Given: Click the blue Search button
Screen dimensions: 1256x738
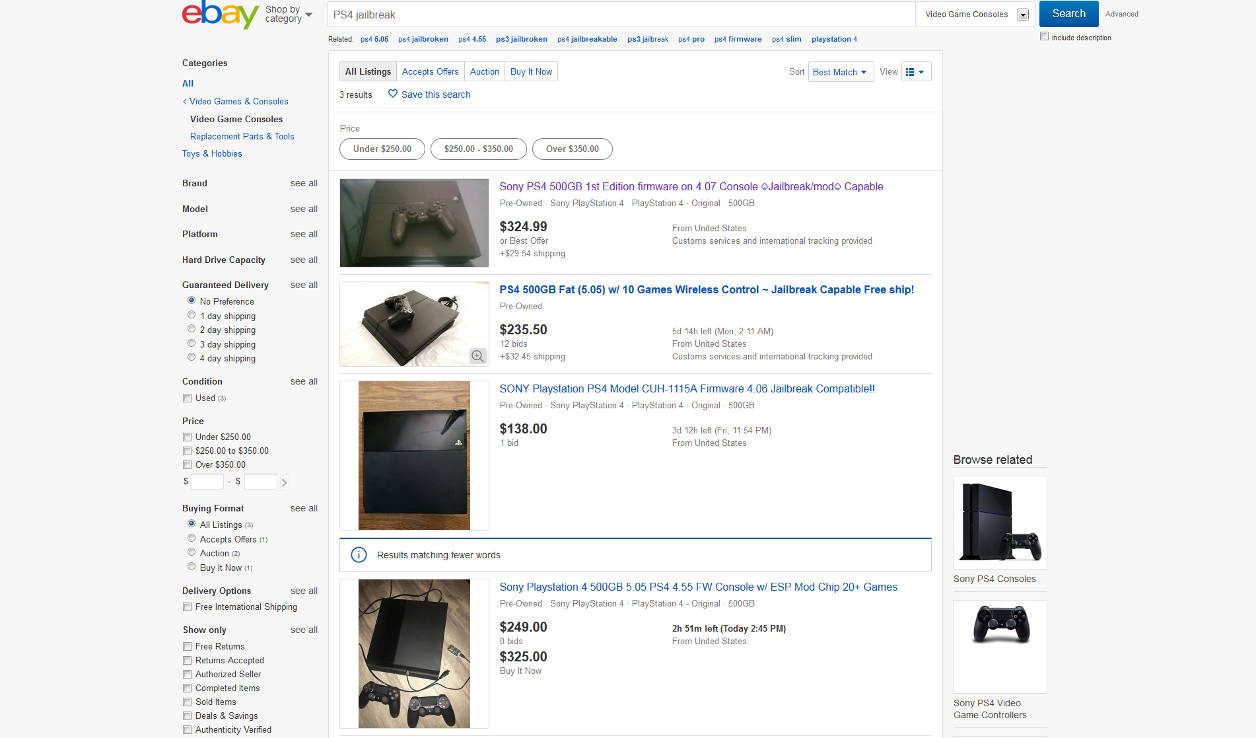Looking at the screenshot, I should 1069,14.
